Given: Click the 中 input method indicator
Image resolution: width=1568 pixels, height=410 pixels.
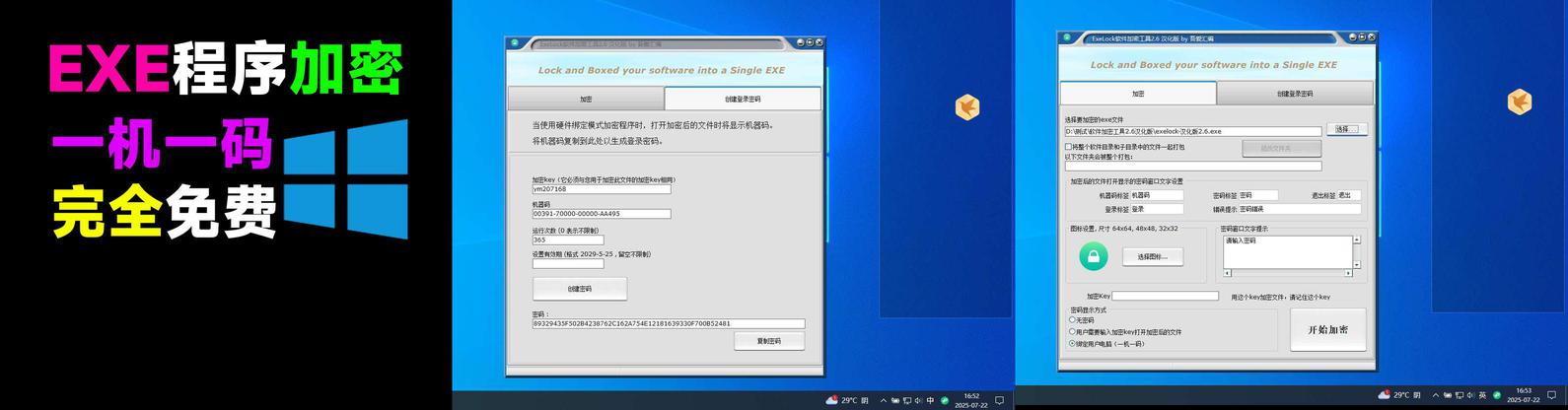Looking at the screenshot, I should 930,400.
